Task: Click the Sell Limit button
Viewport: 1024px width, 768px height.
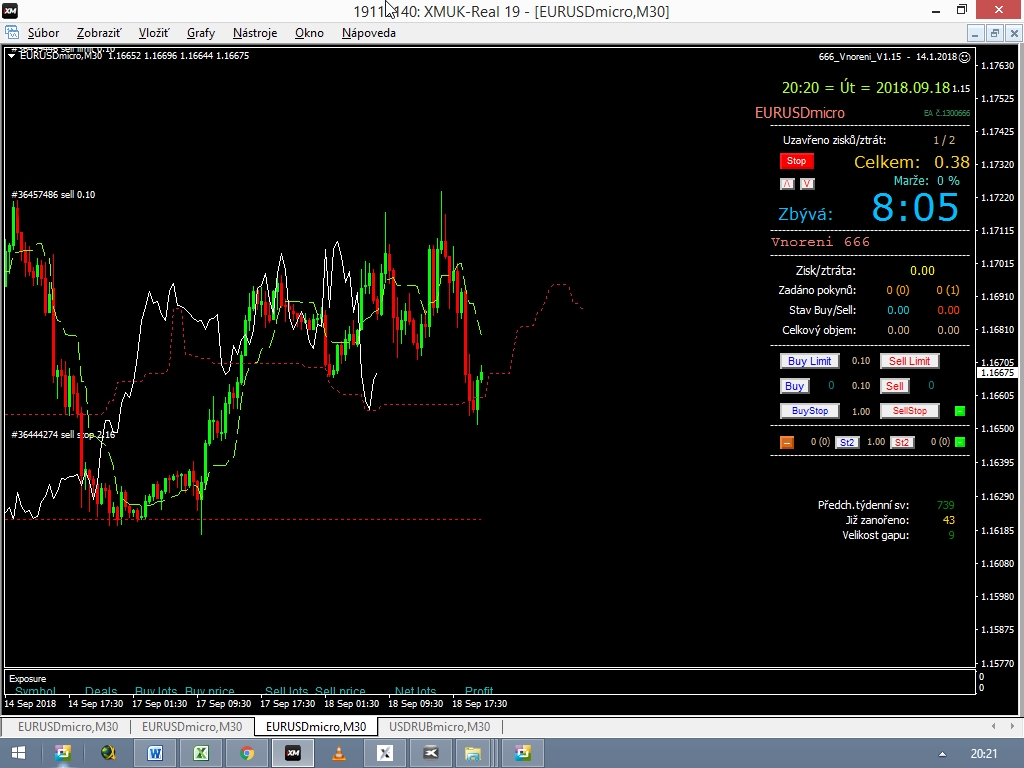Action: [x=909, y=361]
